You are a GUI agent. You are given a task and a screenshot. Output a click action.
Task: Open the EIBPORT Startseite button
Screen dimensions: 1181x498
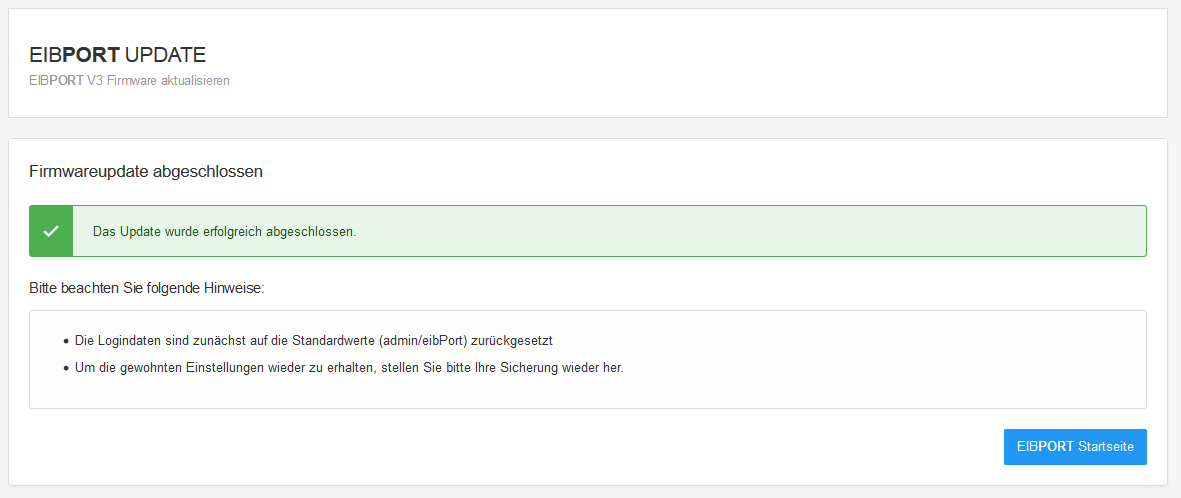[x=1075, y=447]
